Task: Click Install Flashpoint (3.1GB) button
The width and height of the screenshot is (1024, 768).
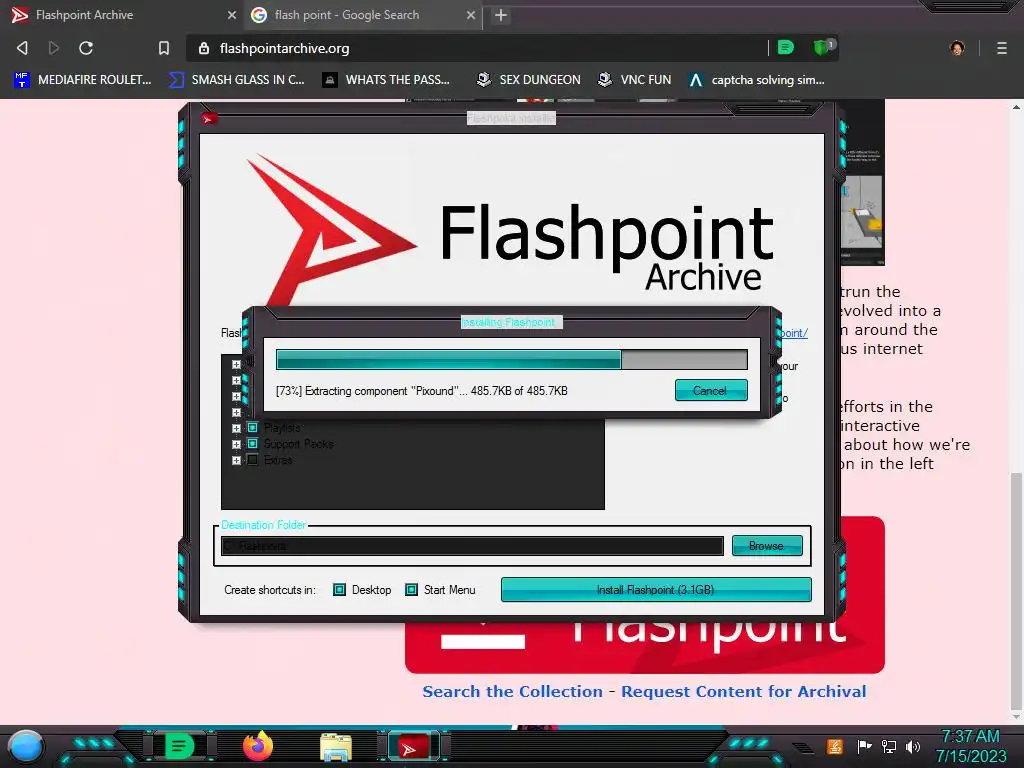Action: pos(656,590)
